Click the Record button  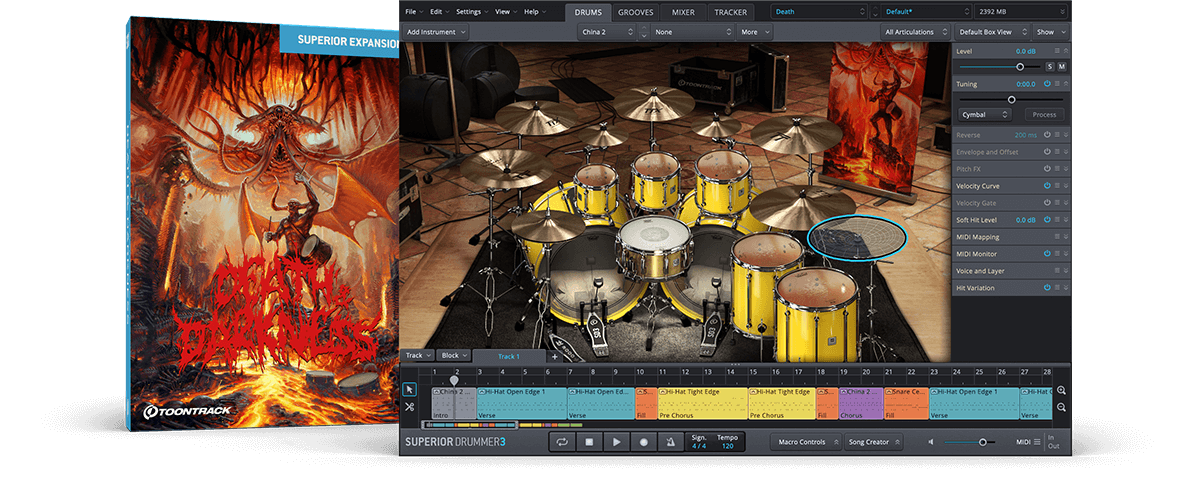[644, 442]
